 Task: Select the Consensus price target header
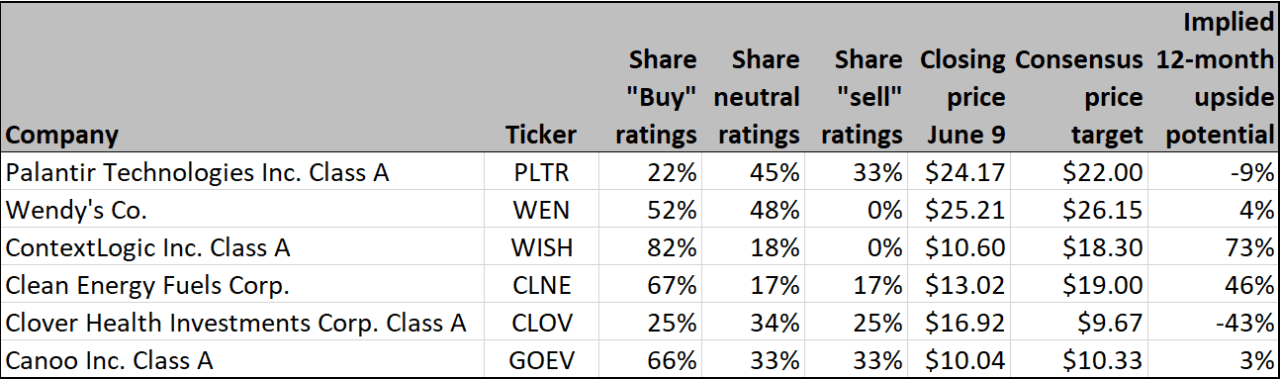coord(1079,97)
